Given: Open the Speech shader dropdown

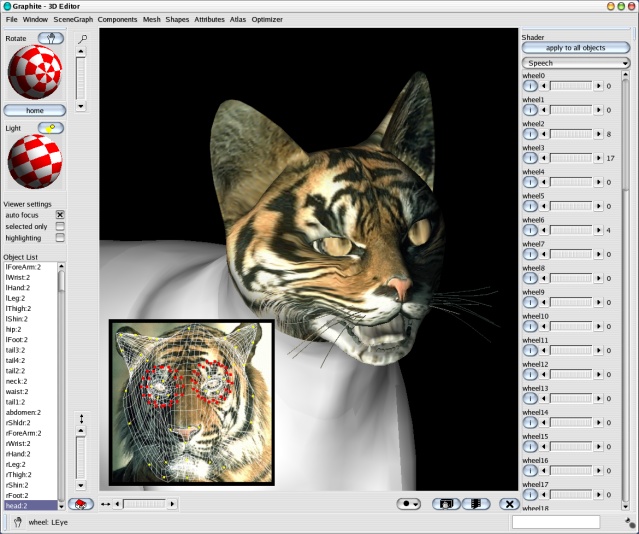Looking at the screenshot, I should point(576,63).
